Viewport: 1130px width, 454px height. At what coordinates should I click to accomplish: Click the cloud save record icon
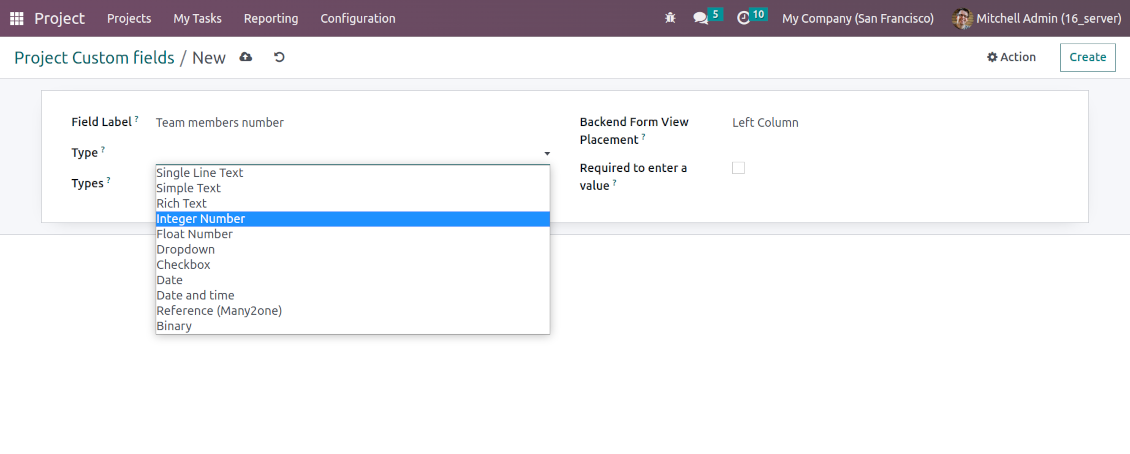click(246, 58)
